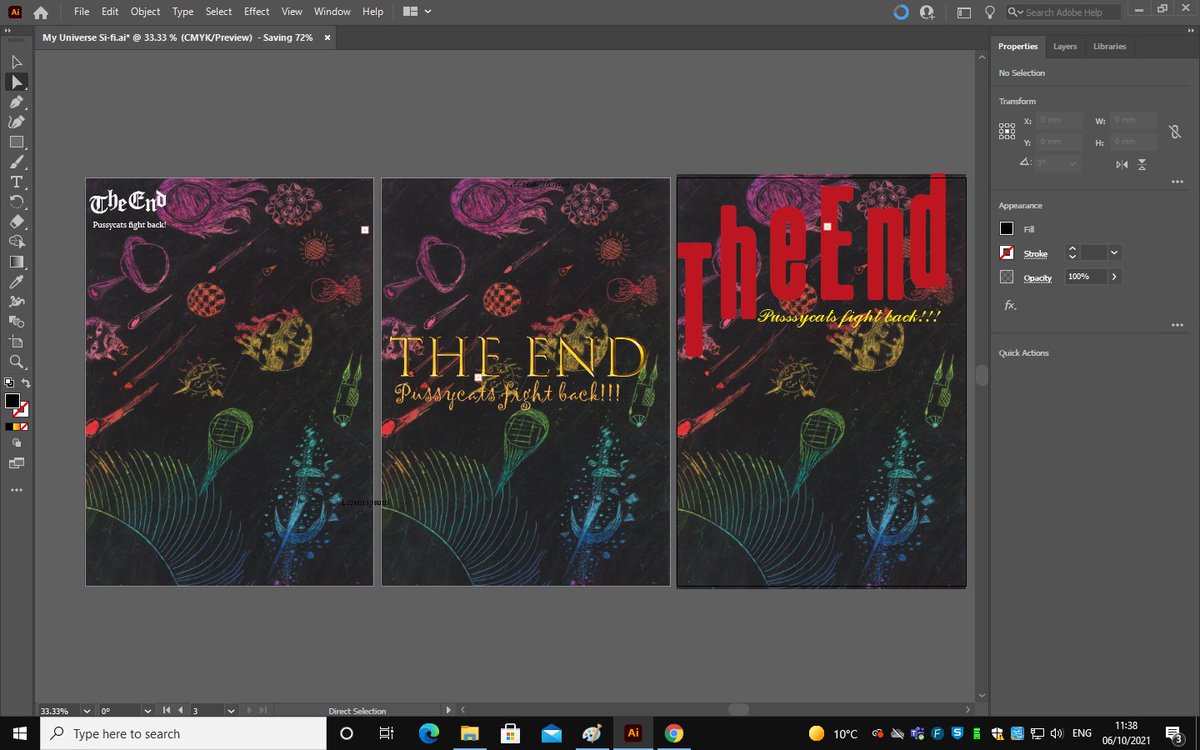The height and width of the screenshot is (750, 1200).
Task: Click the Search Adobe Help field
Action: pyautogui.click(x=1063, y=12)
